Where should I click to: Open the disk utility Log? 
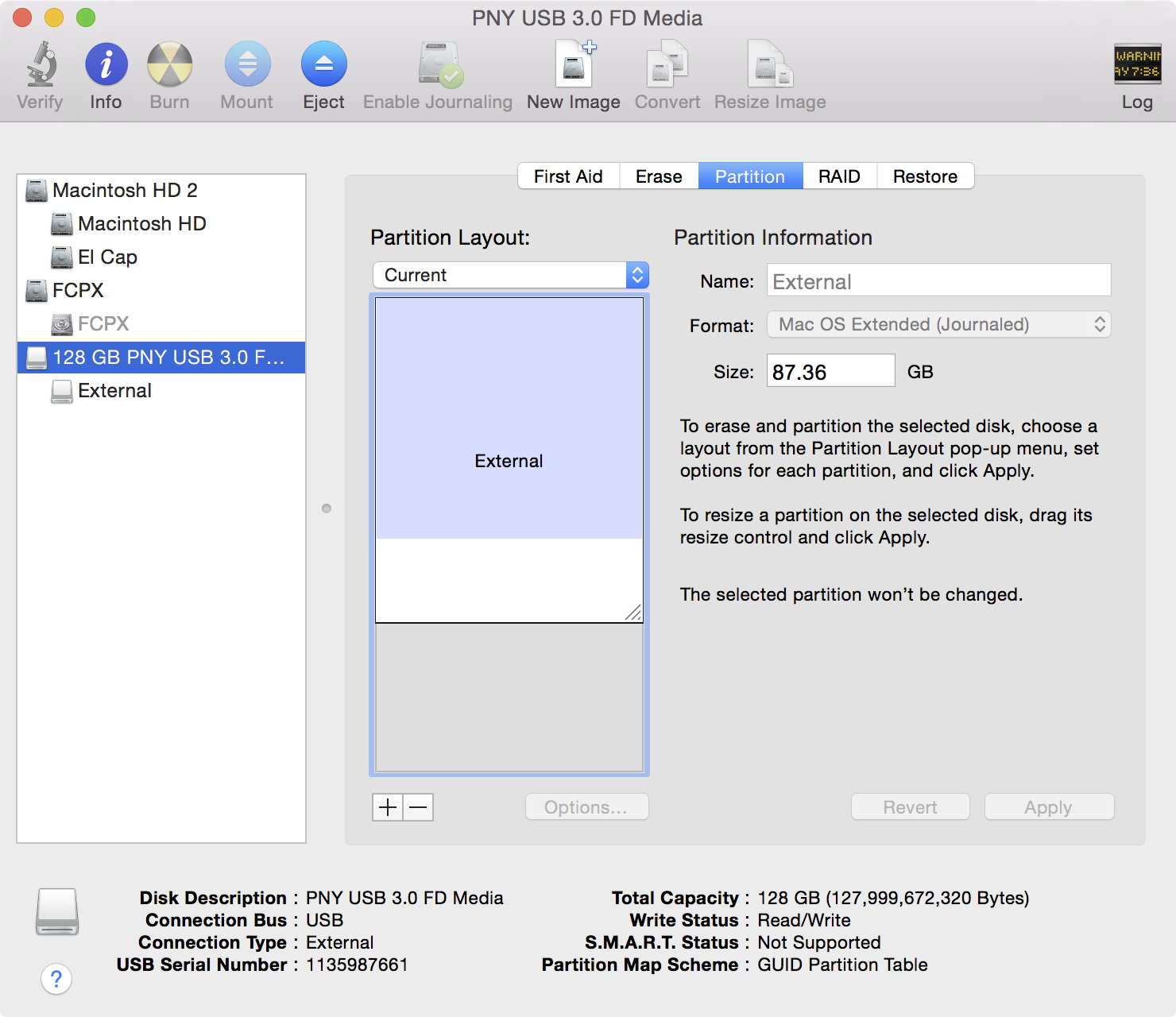tap(1137, 72)
